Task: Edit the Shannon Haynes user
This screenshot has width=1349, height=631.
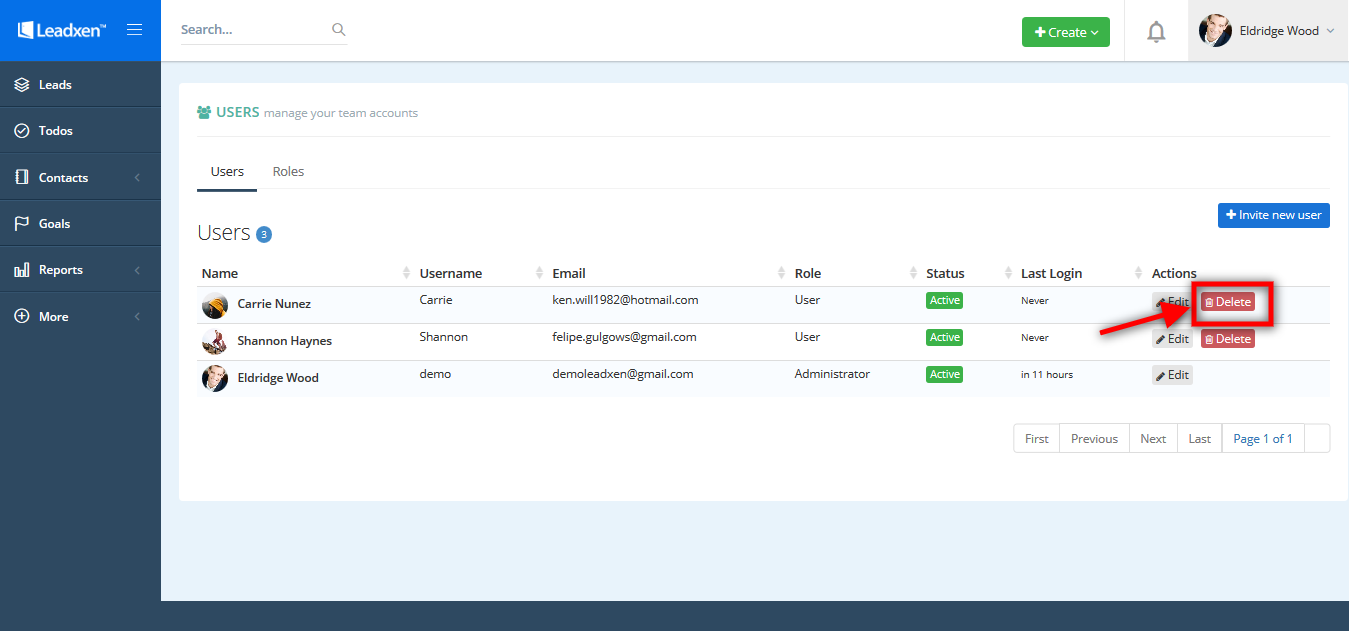Action: tap(1172, 339)
